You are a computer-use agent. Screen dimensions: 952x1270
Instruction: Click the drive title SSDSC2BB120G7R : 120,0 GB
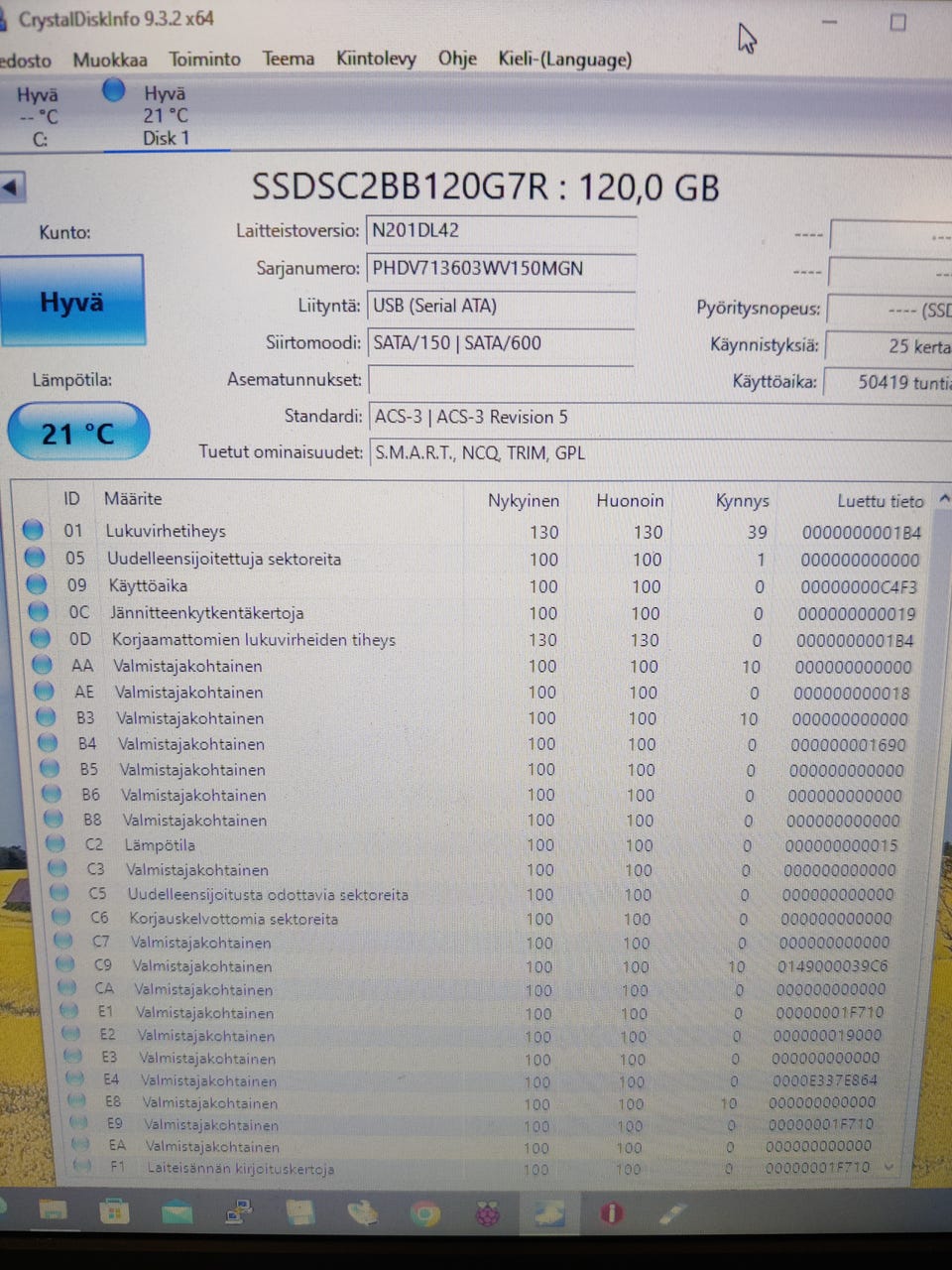click(485, 187)
